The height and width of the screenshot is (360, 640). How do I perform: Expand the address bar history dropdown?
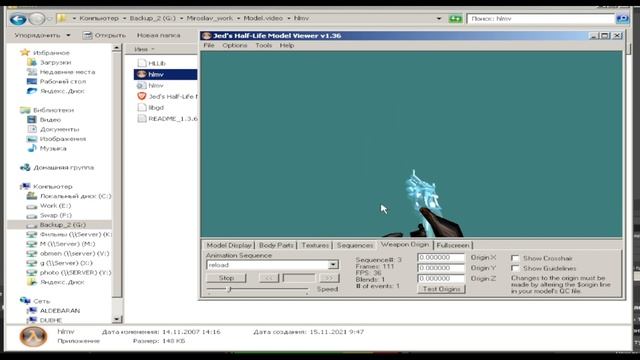click(439, 18)
